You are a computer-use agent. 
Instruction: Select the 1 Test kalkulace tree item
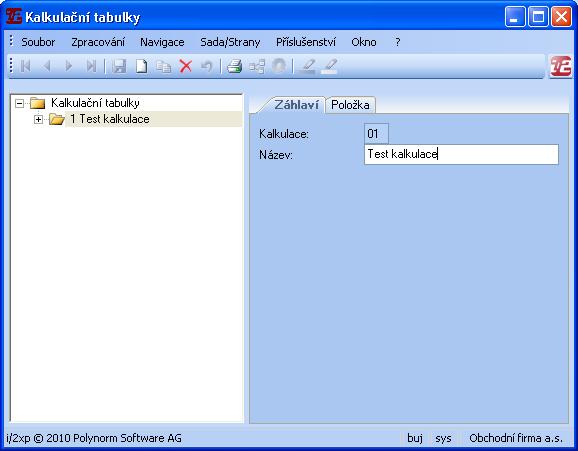coord(109,119)
